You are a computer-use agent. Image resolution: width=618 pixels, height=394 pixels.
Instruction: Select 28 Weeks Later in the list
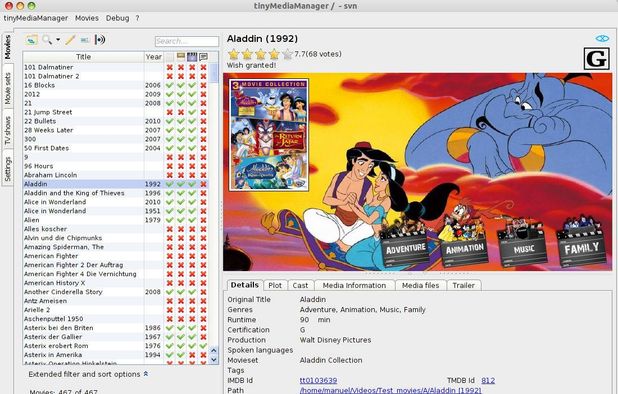[x=116, y=130]
